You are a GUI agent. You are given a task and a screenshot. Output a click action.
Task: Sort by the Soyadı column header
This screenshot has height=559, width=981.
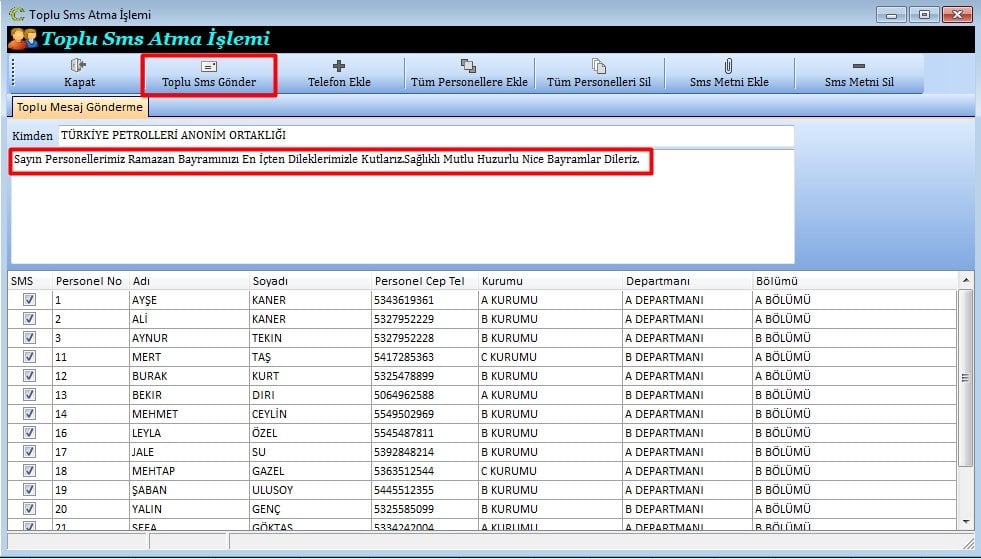tap(270, 281)
